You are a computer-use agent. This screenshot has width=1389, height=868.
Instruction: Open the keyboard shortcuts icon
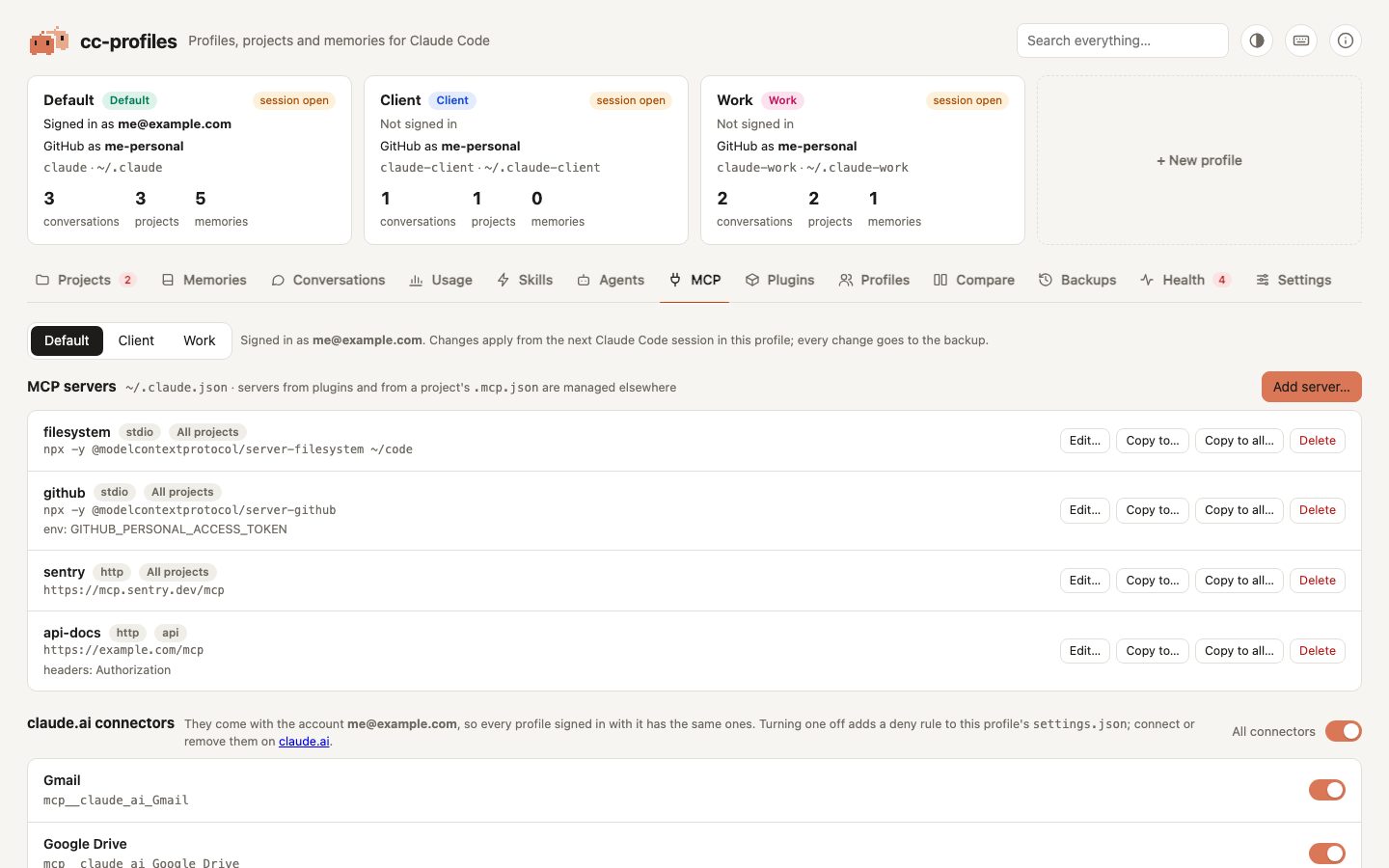pyautogui.click(x=1301, y=41)
